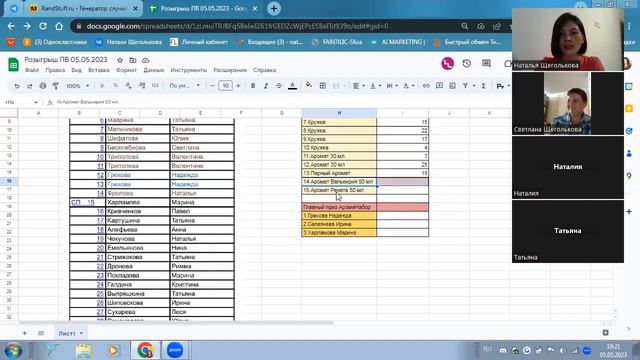Open the zoom 100% dropdown
The image size is (640, 360).
pyautogui.click(x=78, y=86)
